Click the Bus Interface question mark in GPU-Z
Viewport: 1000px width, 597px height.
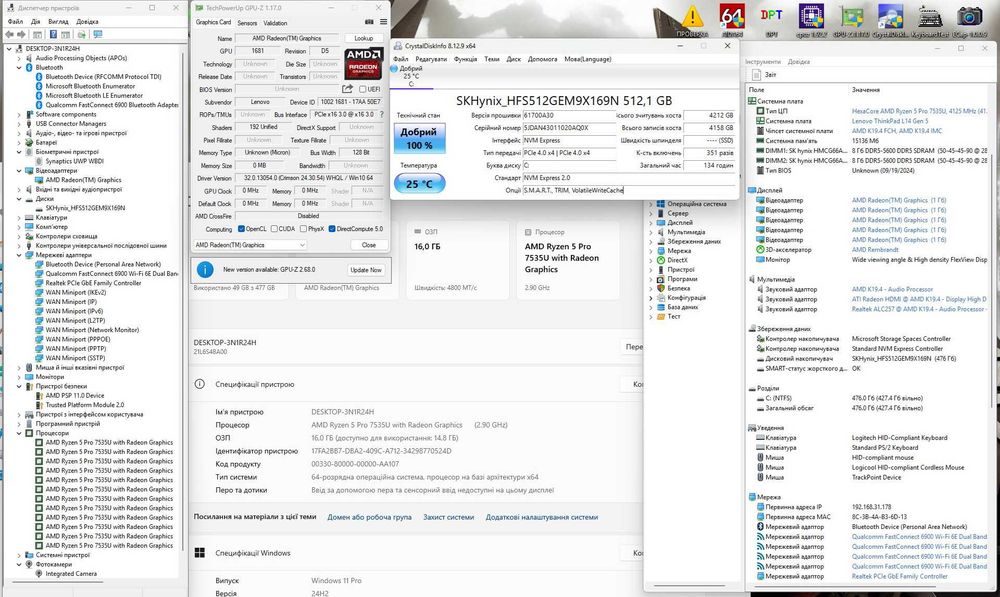point(382,114)
